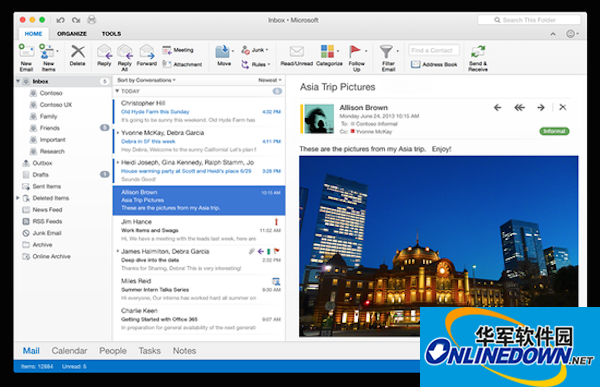The width and height of the screenshot is (600, 387).
Task: Click the Follow Up flag icon
Action: [355, 51]
